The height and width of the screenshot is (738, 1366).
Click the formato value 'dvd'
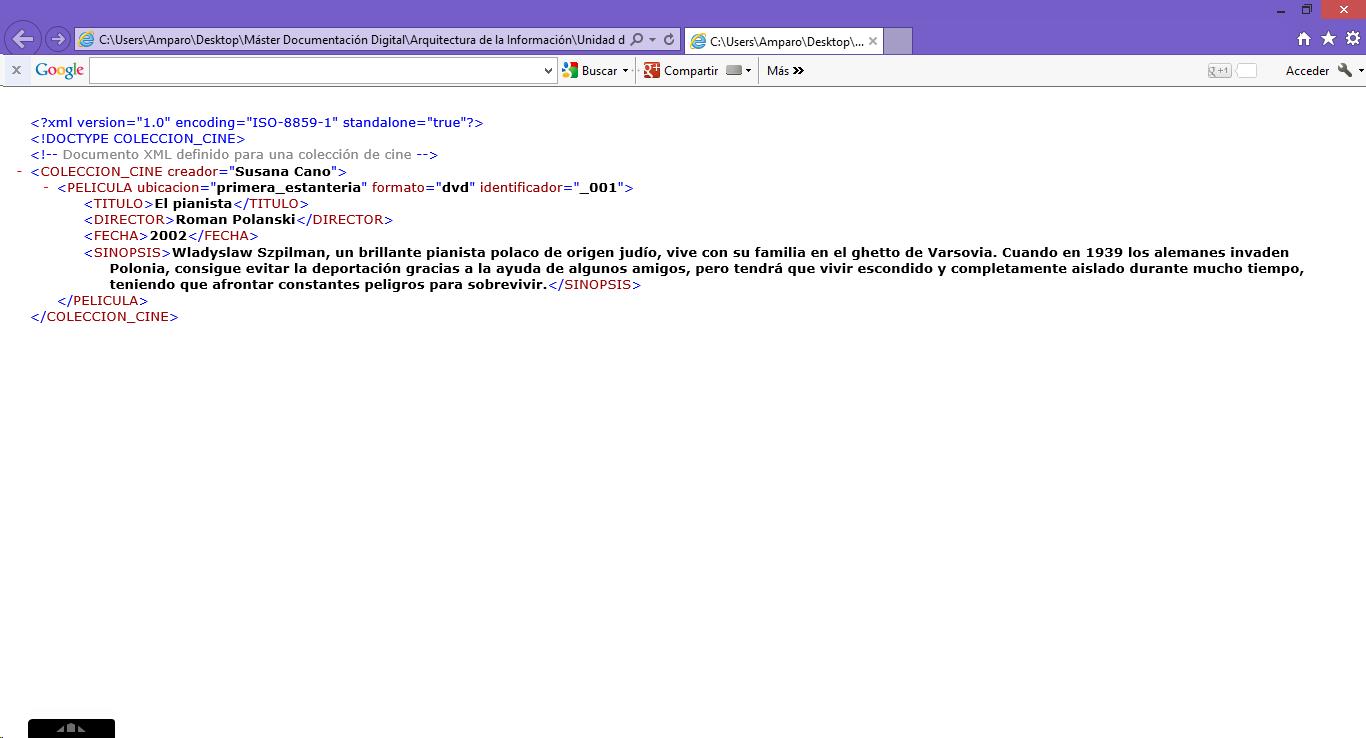click(x=455, y=187)
